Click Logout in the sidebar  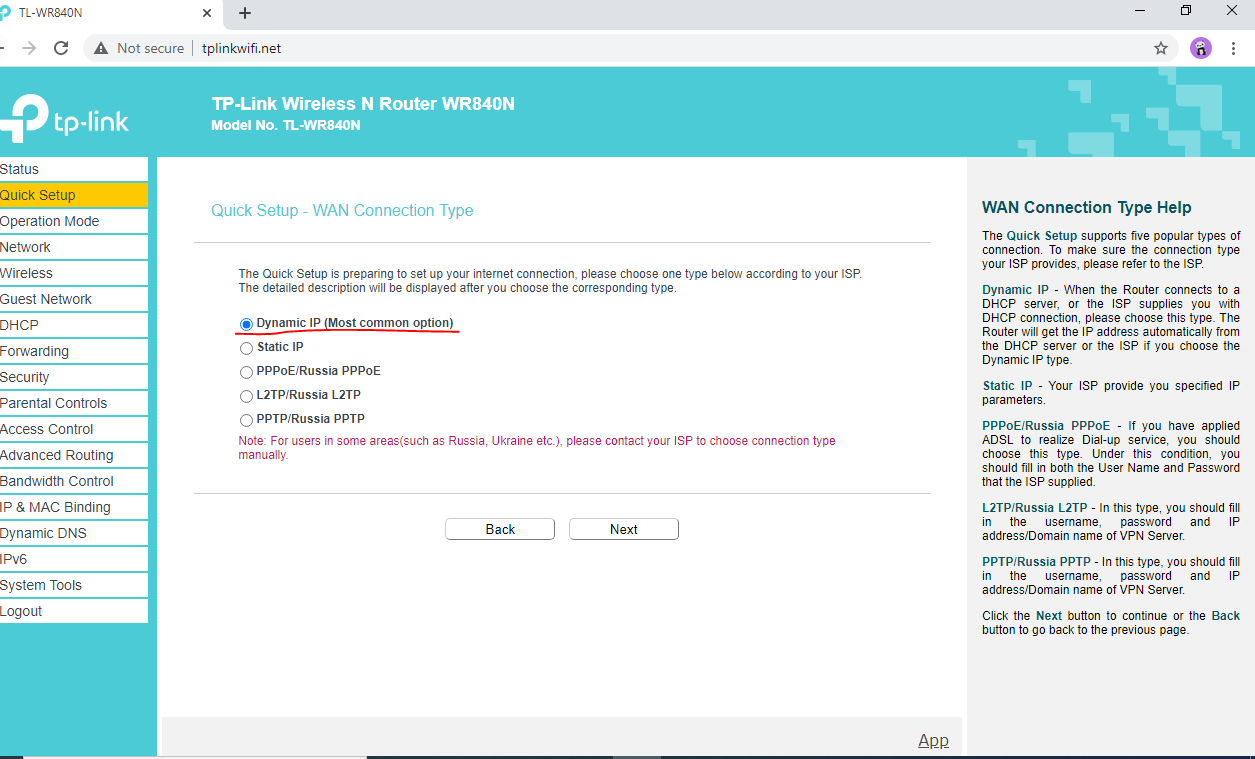click(x=74, y=611)
